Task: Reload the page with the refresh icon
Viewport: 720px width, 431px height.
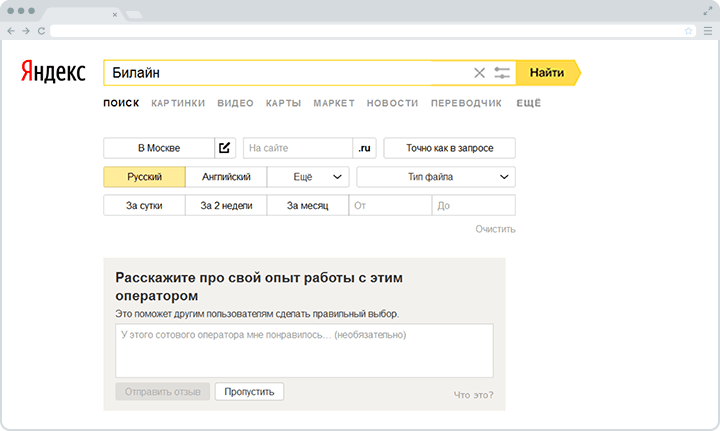Action: pyautogui.click(x=41, y=31)
